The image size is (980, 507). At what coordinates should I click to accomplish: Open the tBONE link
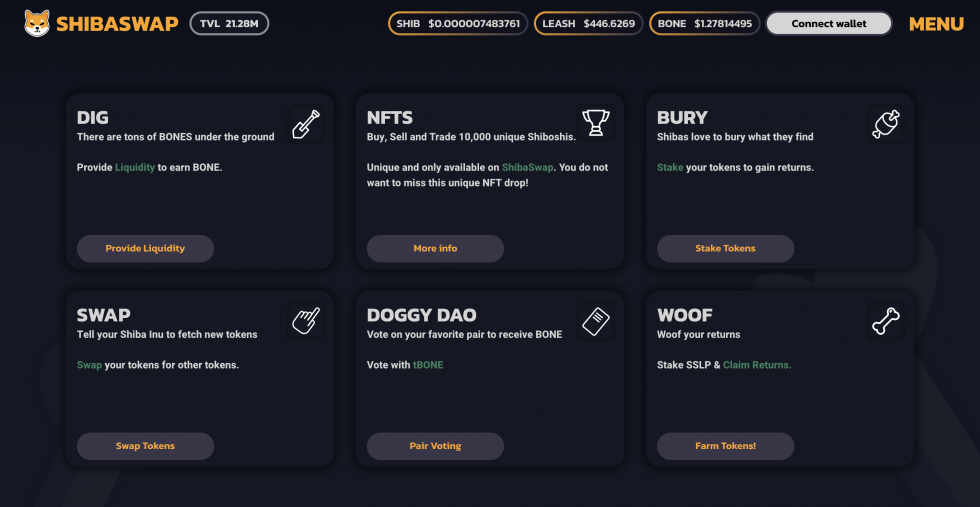click(428, 365)
